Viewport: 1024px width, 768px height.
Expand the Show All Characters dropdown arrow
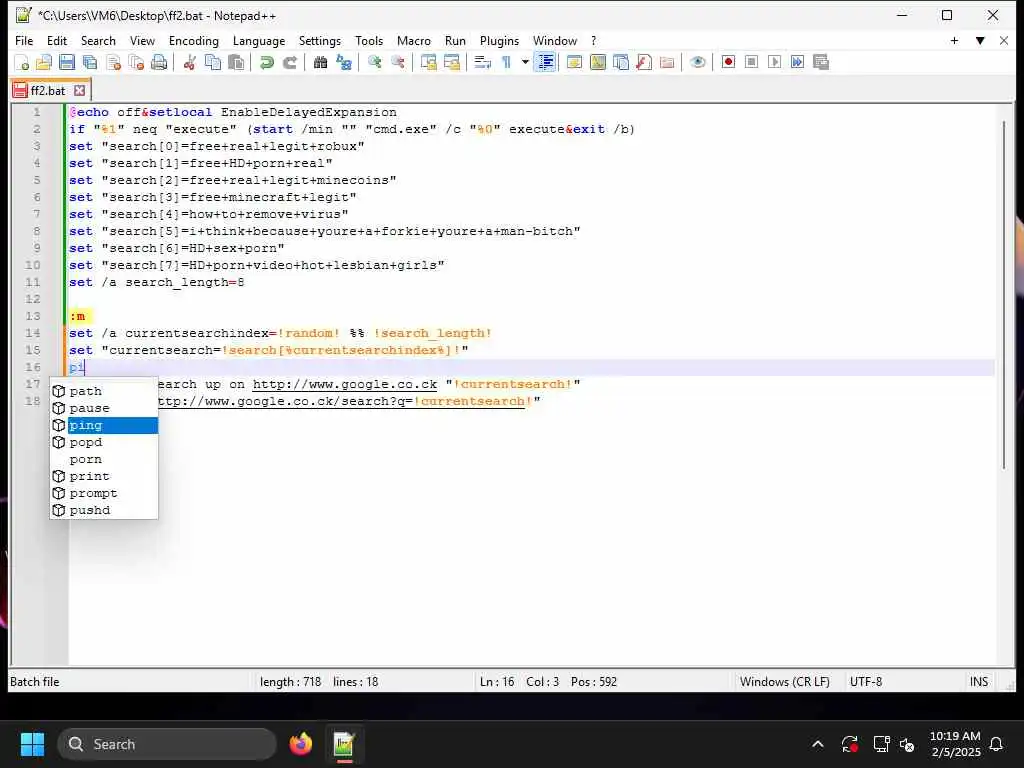tap(524, 63)
